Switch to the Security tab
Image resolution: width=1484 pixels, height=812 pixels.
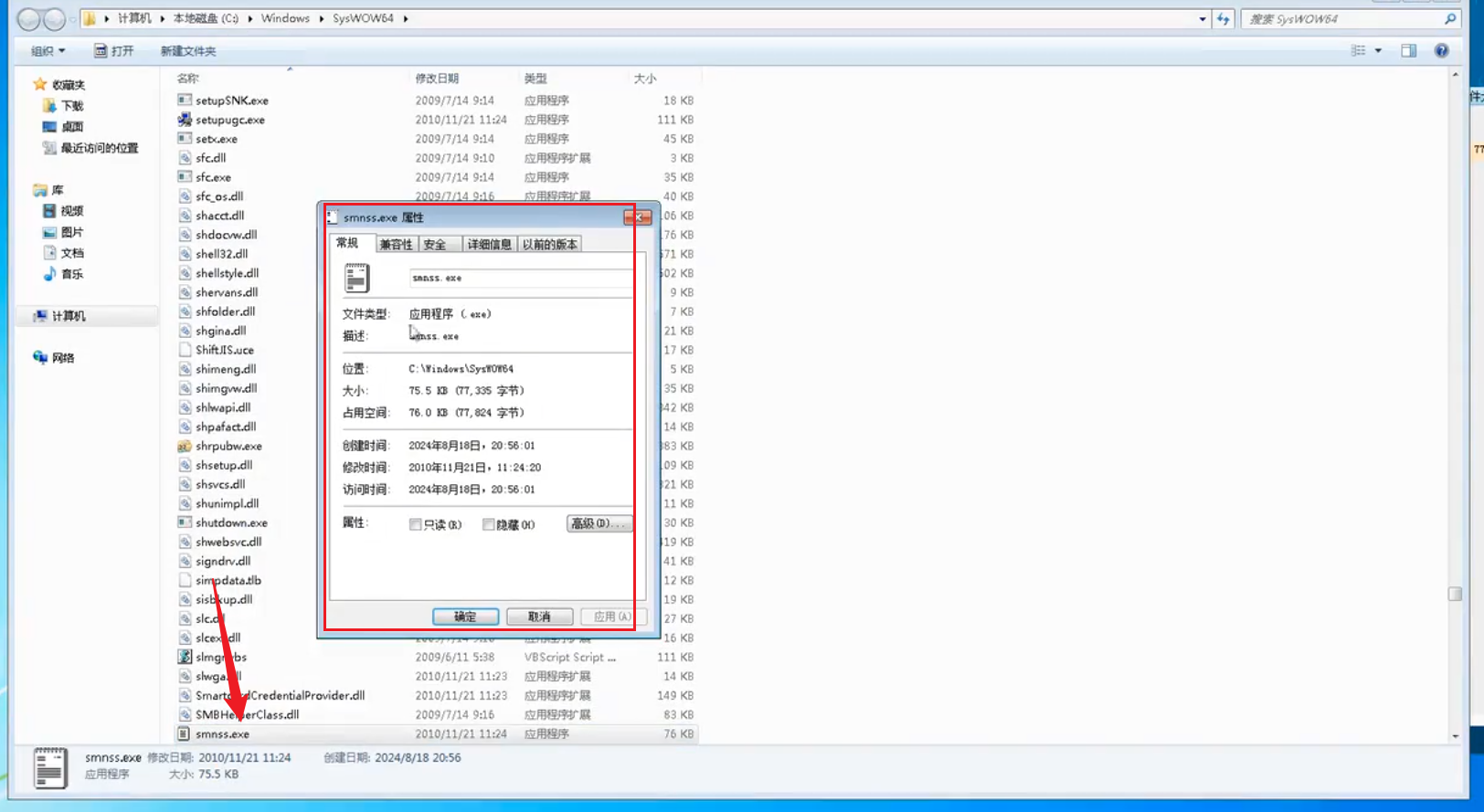pos(435,245)
